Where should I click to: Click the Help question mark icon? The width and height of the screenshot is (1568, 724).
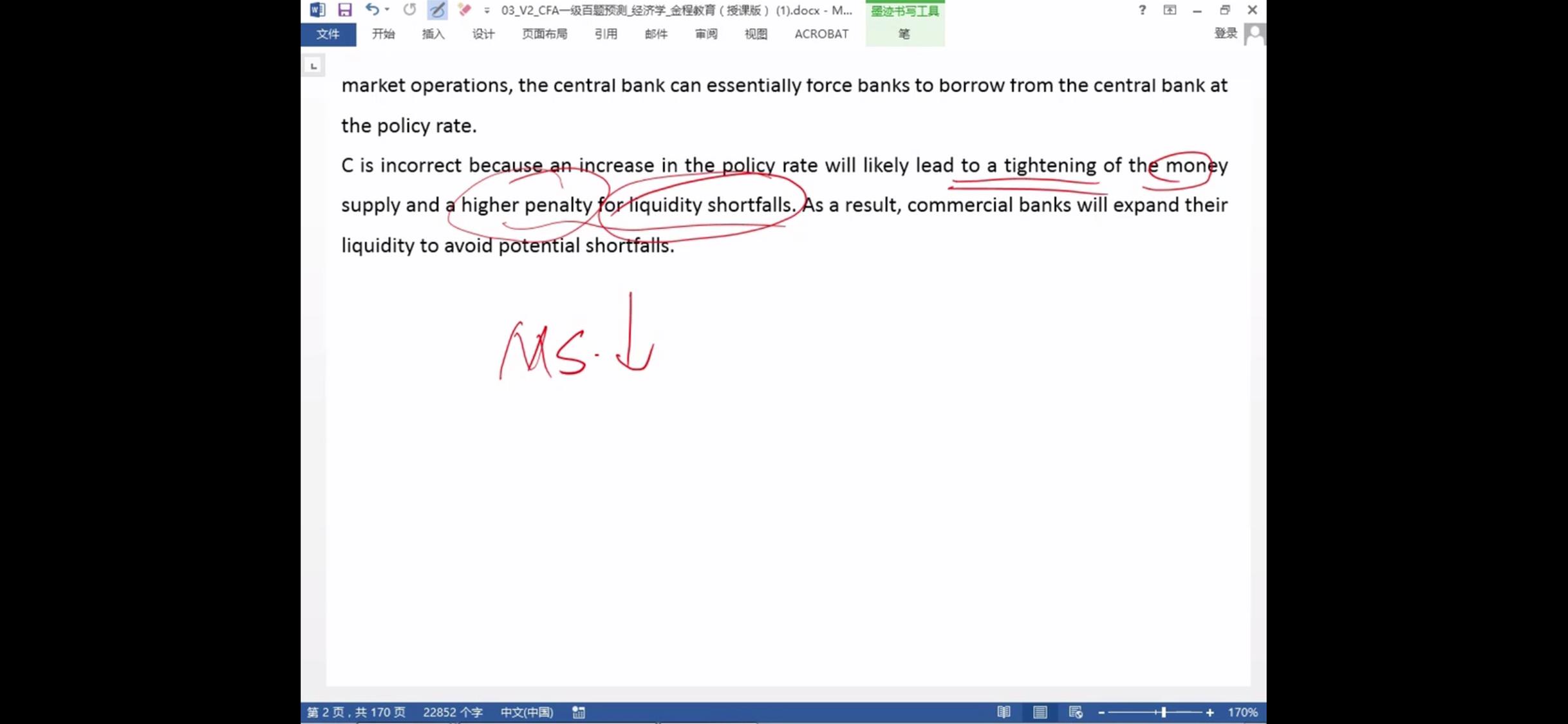coord(1142,10)
